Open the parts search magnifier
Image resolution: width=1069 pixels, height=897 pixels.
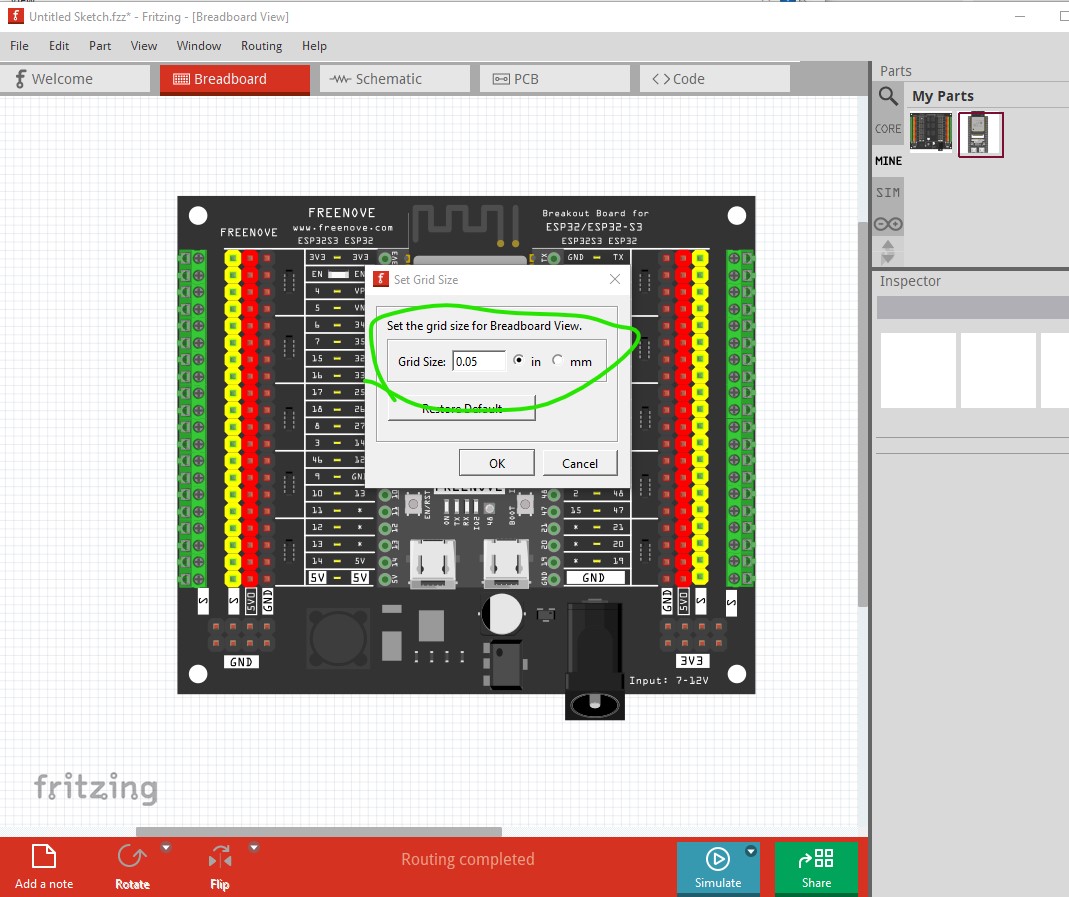[888, 96]
